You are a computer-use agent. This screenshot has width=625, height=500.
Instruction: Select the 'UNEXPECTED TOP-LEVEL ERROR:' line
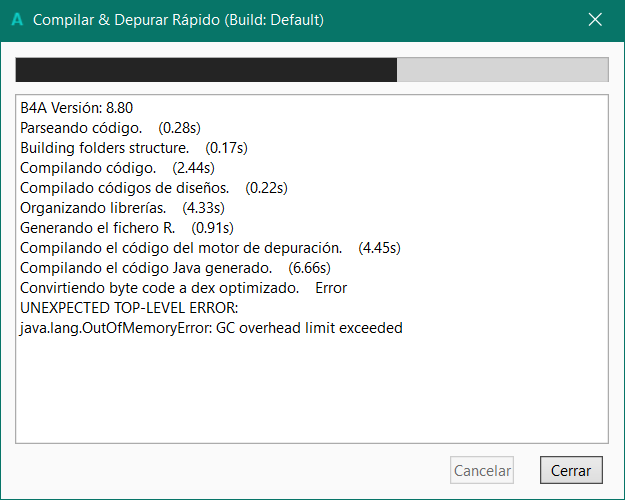click(129, 308)
